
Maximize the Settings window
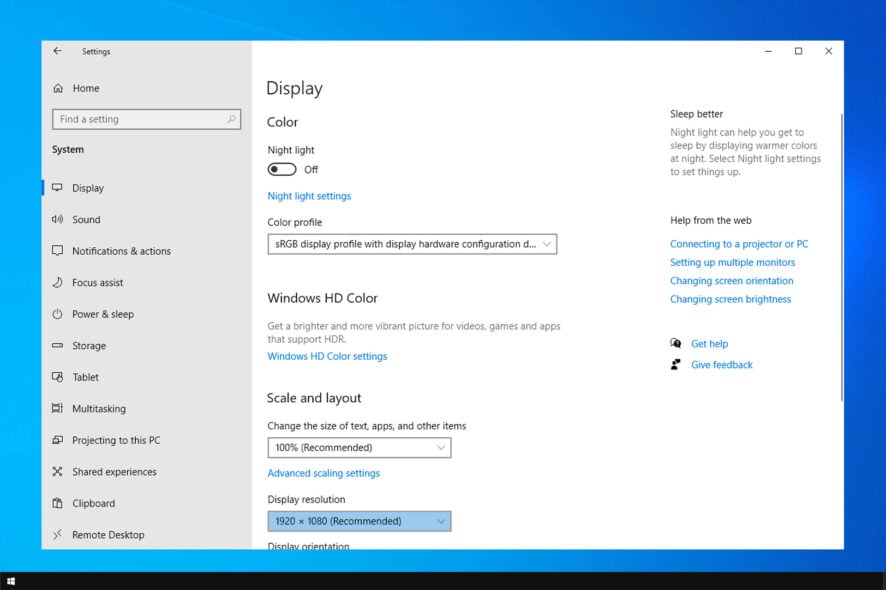click(798, 51)
